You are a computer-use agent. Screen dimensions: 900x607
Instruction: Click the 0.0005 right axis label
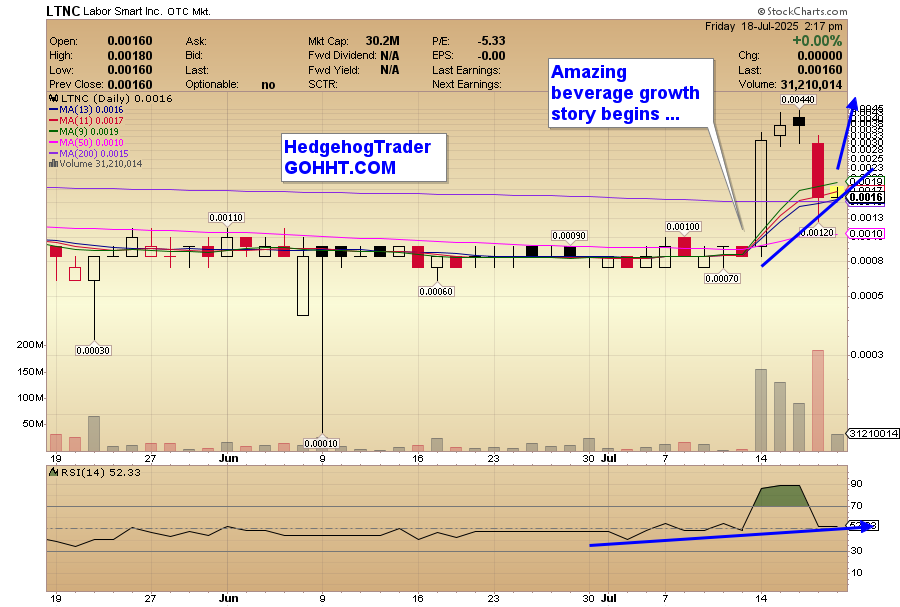867,295
